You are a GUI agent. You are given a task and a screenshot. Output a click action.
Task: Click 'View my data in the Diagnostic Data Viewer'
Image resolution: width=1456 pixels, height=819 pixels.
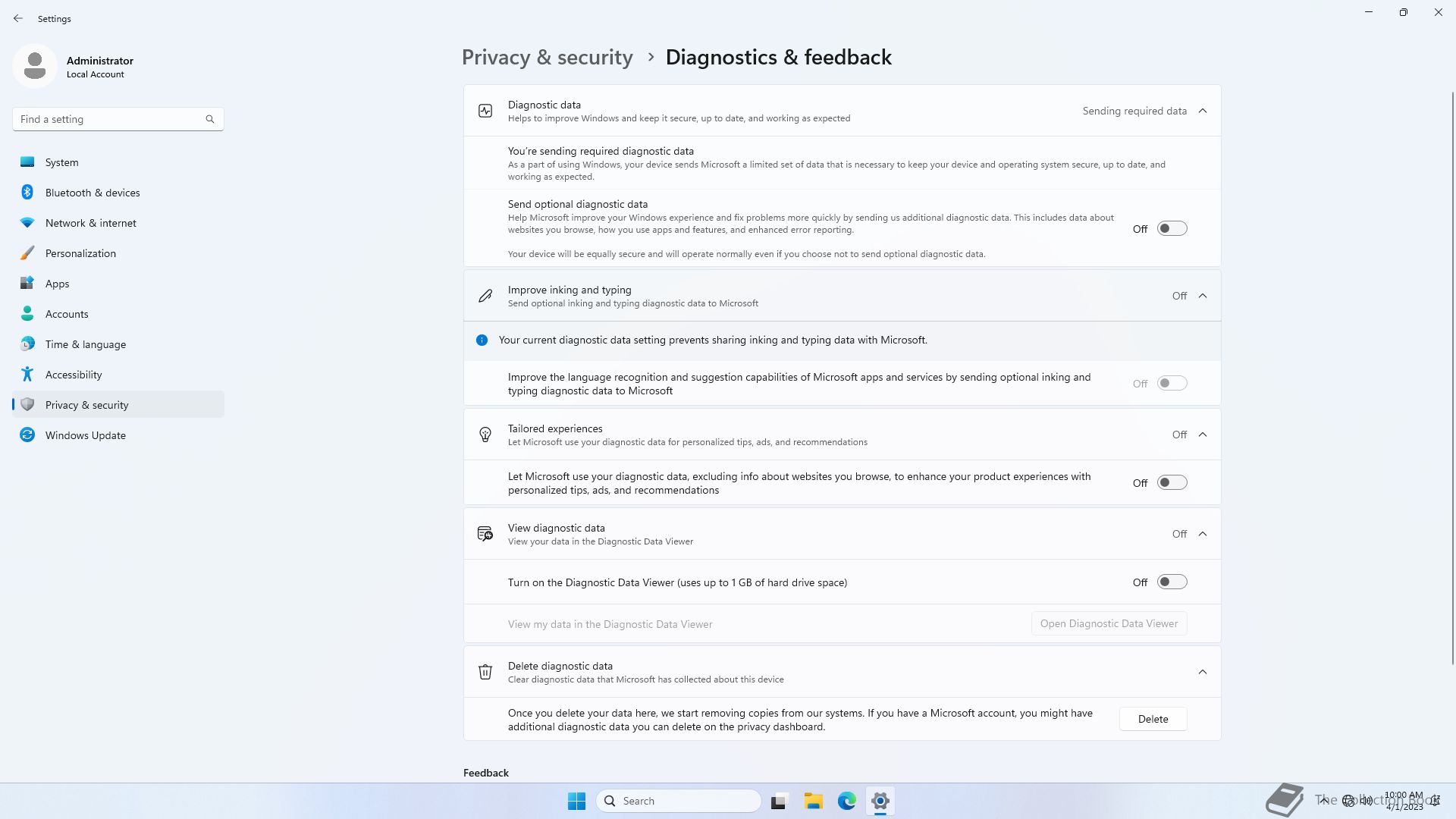click(610, 625)
